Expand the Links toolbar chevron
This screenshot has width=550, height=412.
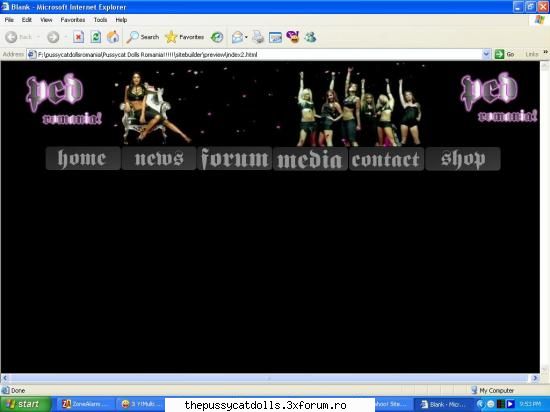coord(545,52)
